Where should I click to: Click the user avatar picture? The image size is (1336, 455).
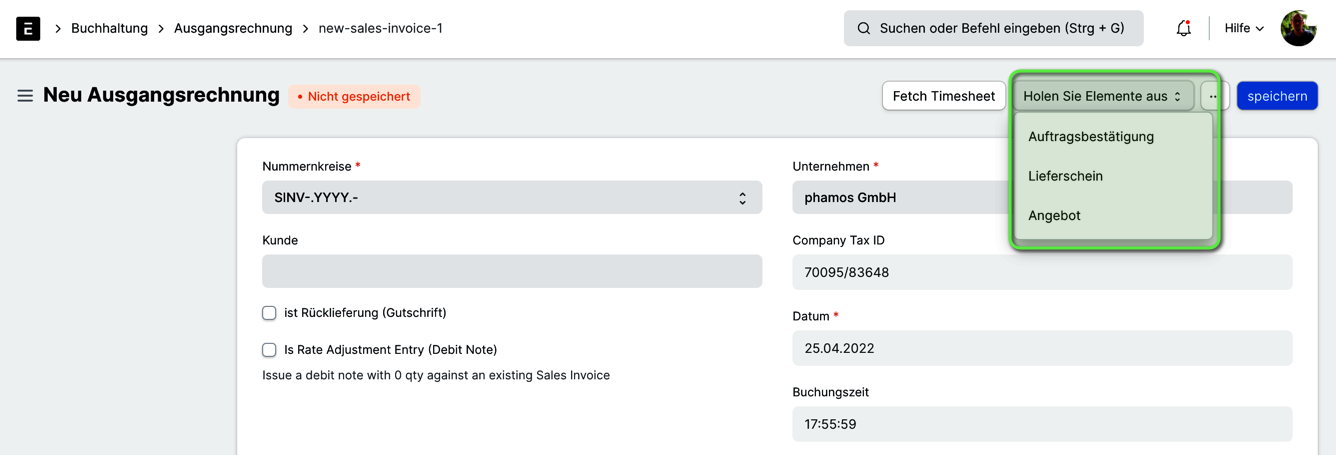[1298, 28]
